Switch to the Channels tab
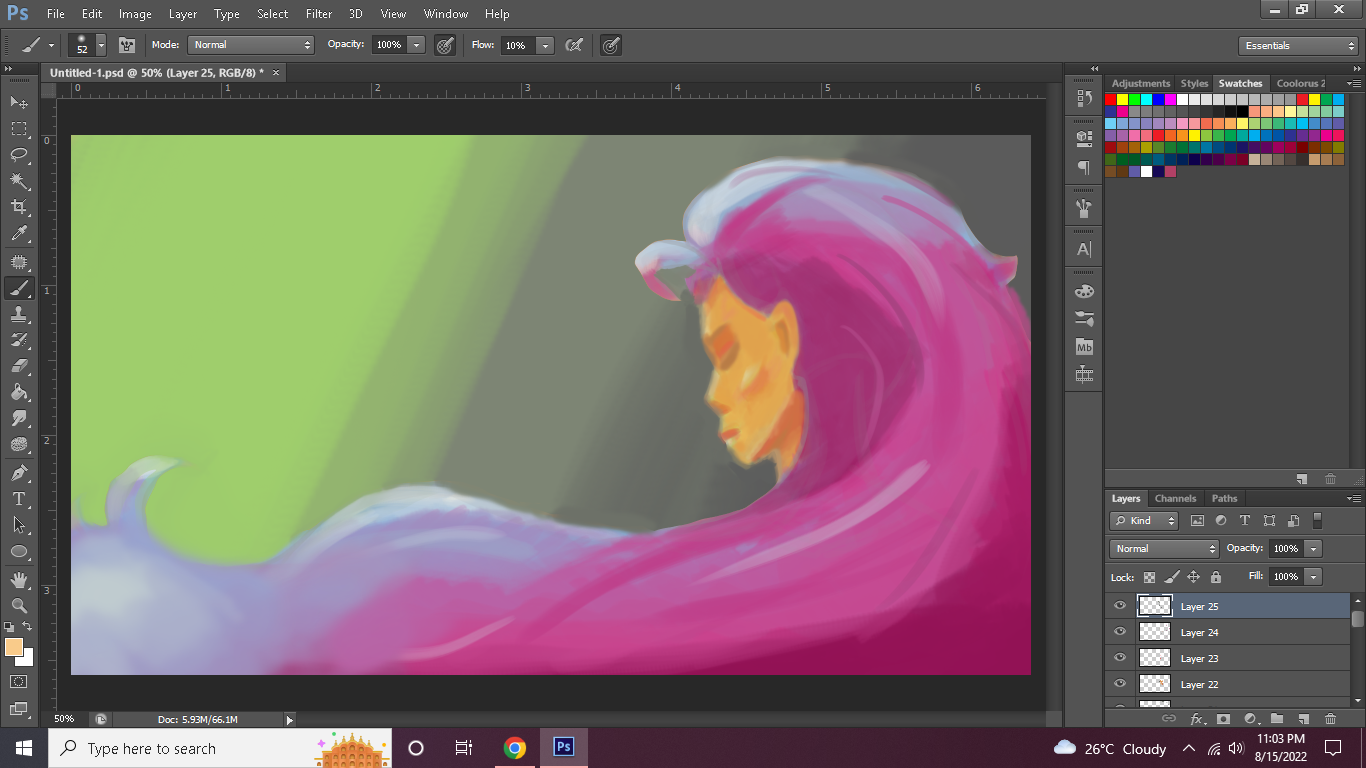Screen dimensions: 1366x768 click(1175, 498)
